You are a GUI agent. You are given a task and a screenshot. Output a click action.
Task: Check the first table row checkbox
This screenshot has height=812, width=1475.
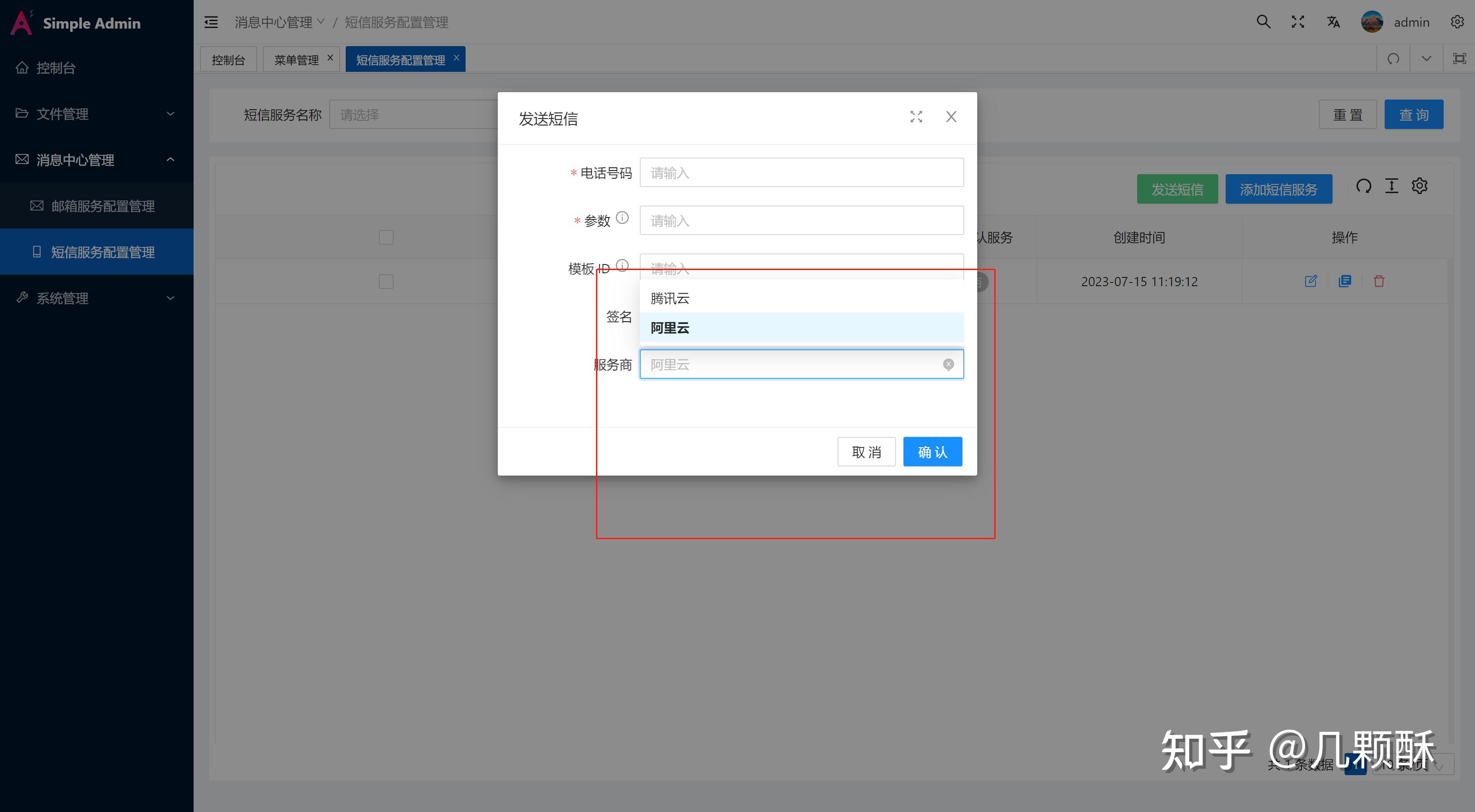pos(386,281)
